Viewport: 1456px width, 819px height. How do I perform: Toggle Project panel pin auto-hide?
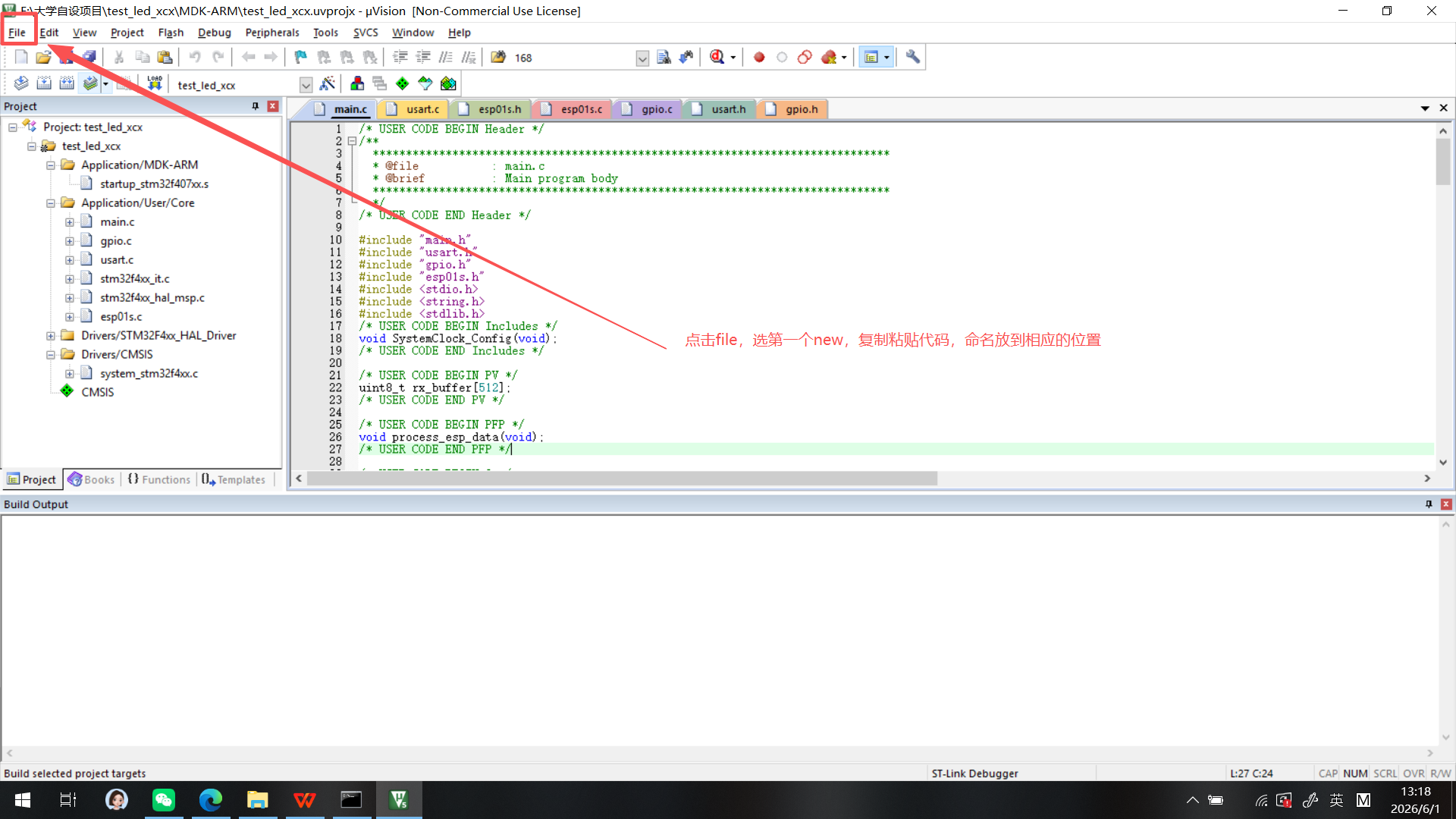[x=256, y=106]
